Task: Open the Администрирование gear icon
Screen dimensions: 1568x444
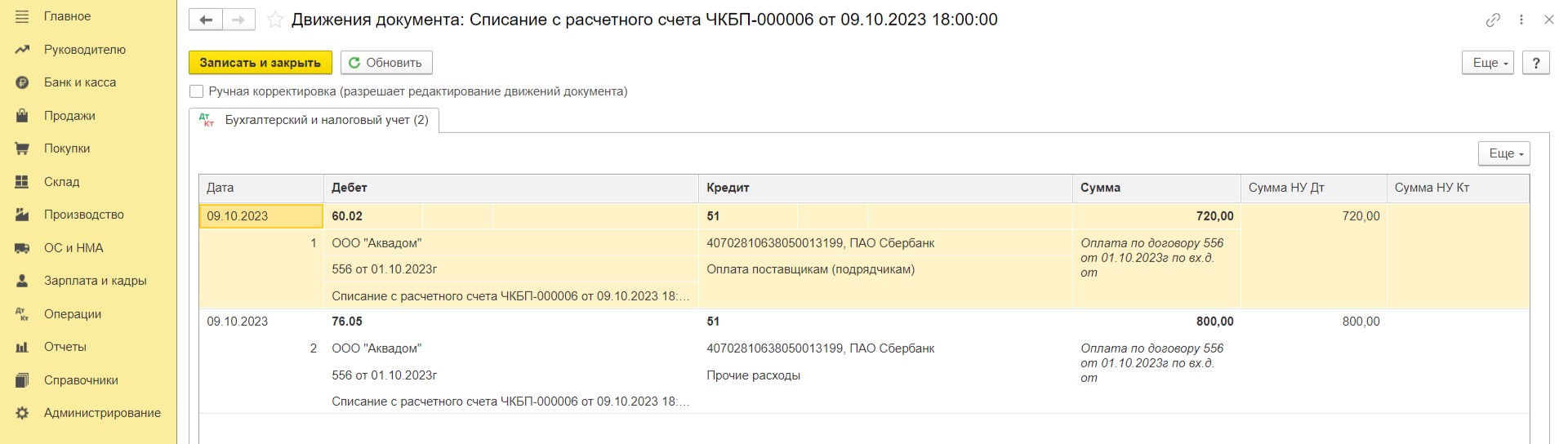Action: pyautogui.click(x=22, y=413)
